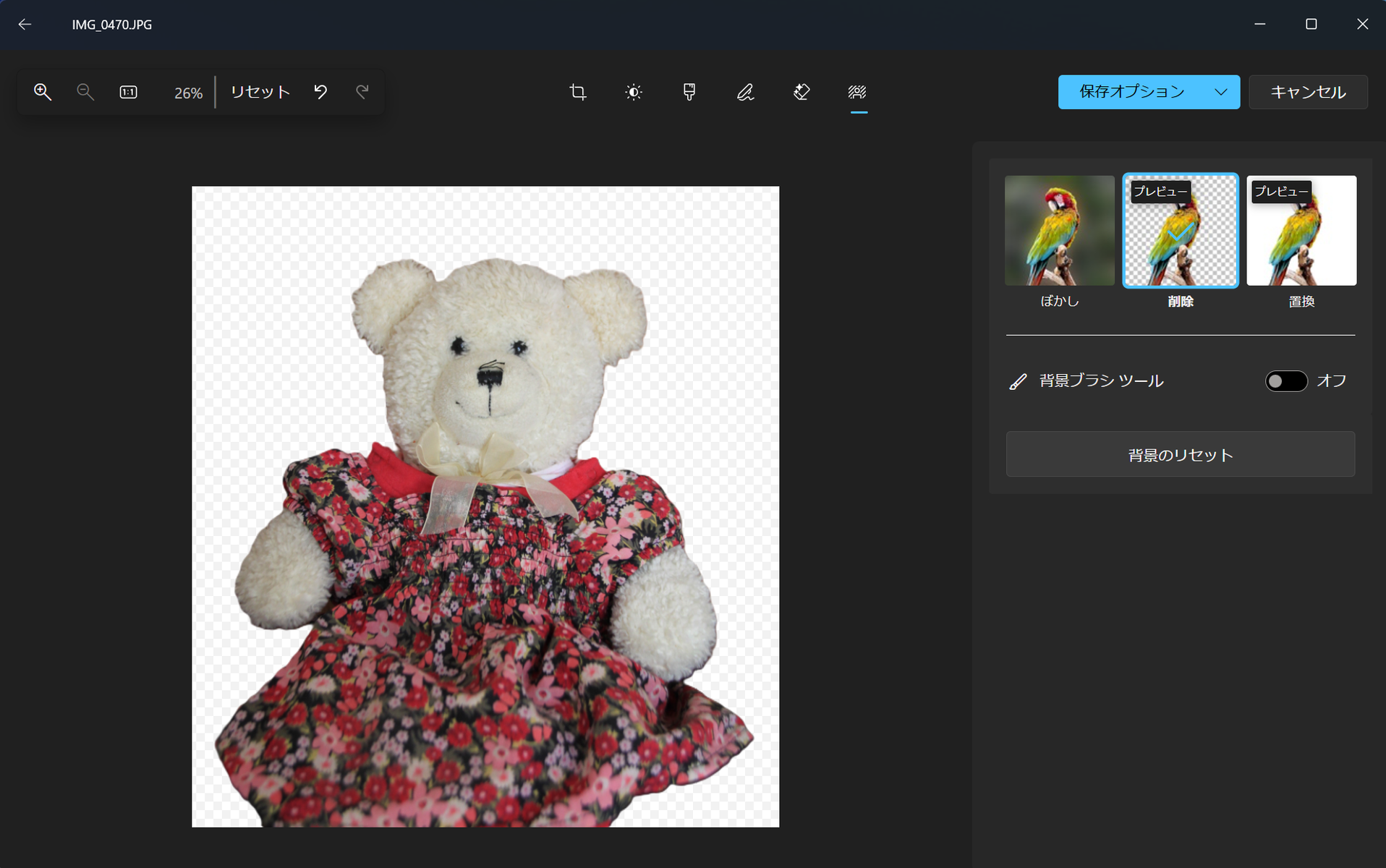Click the zoom out magnifier icon

click(85, 92)
